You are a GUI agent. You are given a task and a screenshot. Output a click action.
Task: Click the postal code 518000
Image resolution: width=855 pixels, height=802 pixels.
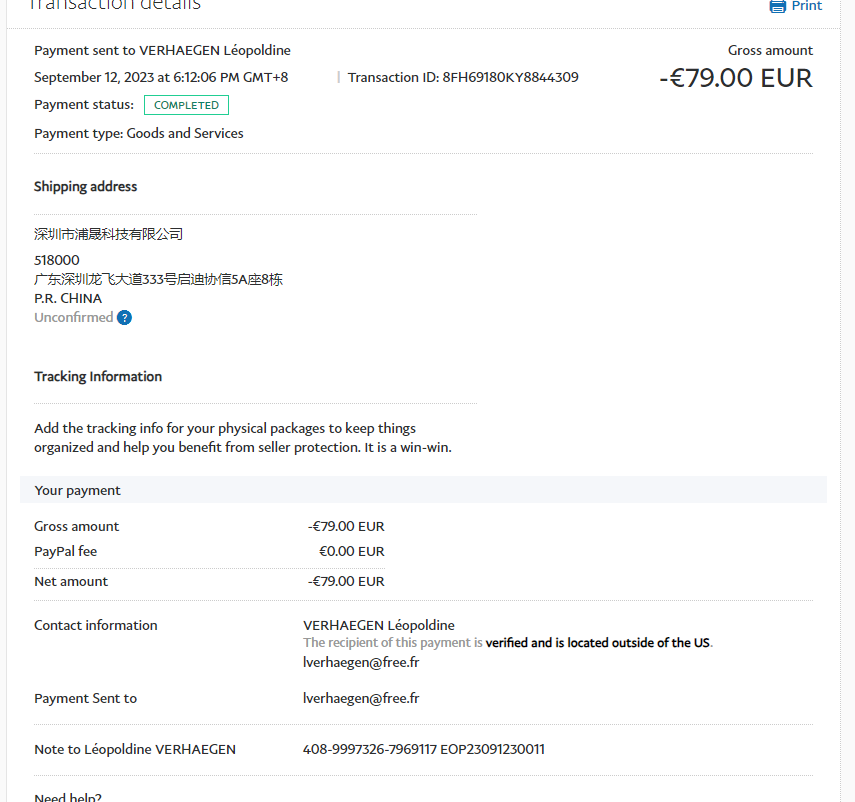[x=57, y=260]
